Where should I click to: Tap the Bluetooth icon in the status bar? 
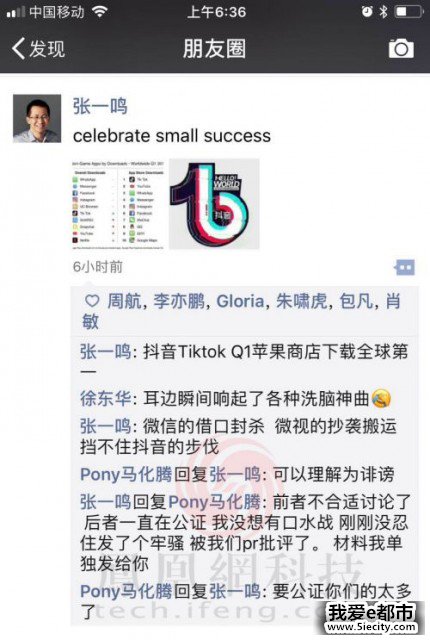383,12
